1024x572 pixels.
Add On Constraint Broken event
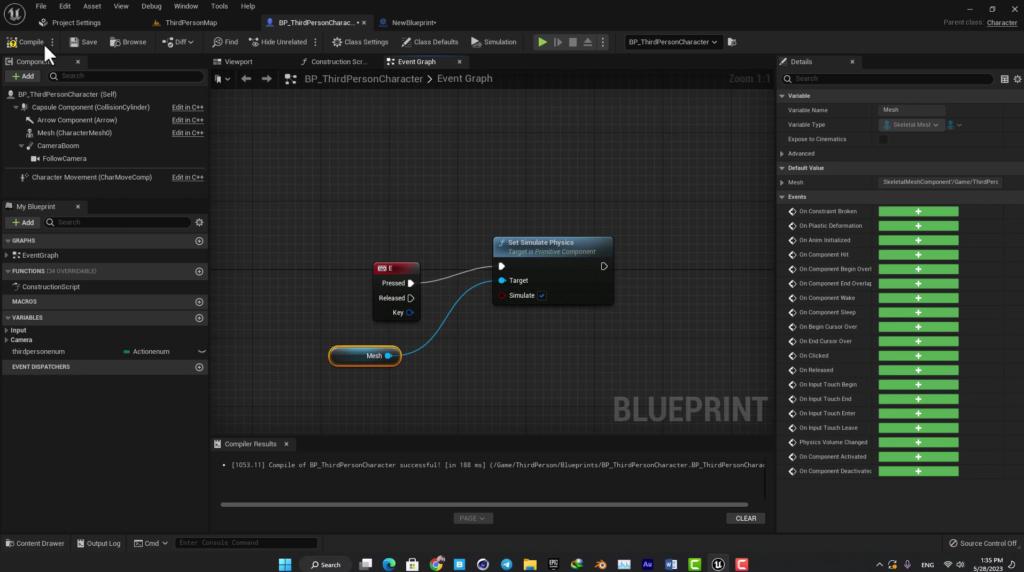coord(918,212)
